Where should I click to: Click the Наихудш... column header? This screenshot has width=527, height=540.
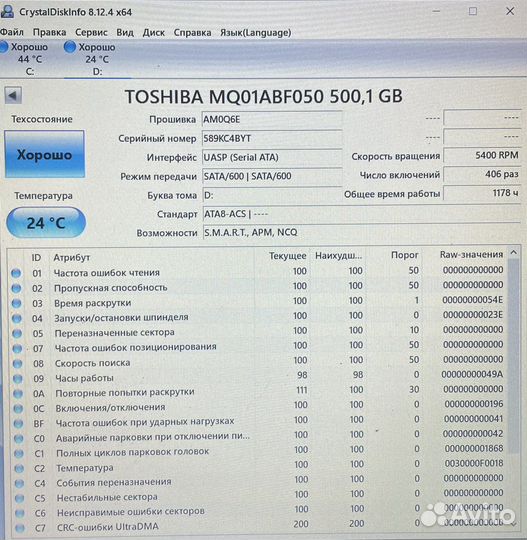338,256
